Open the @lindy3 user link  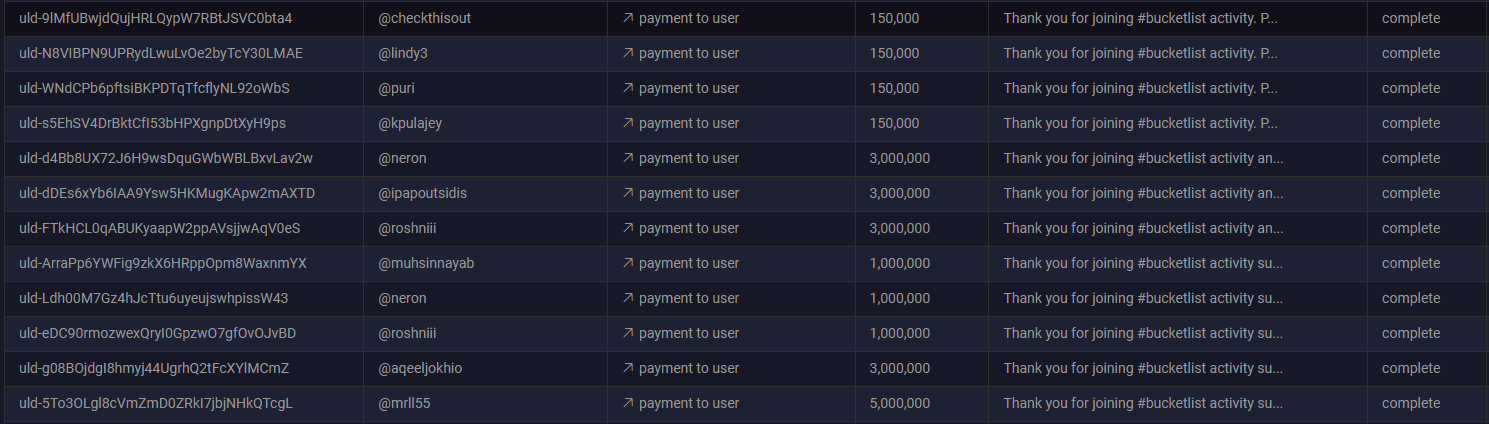(403, 53)
